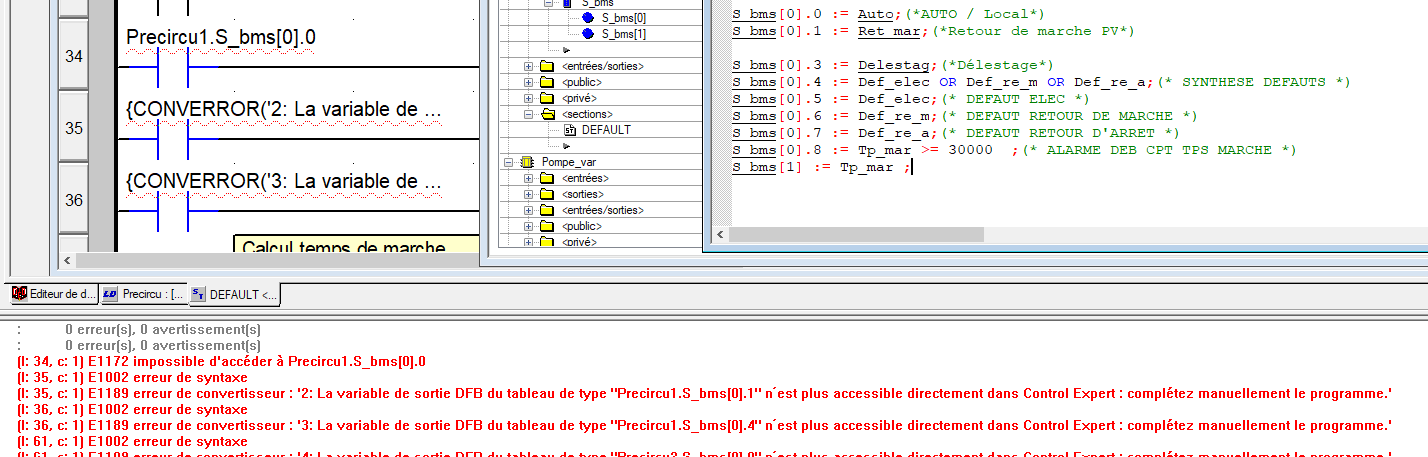Screen dimensions: 1428x457
Task: Switch to the Precircu ladder tab
Action: pyautogui.click(x=145, y=294)
